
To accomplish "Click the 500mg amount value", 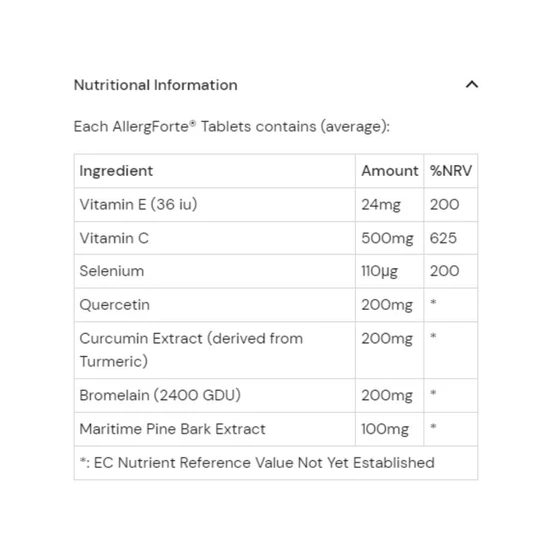I will (x=387, y=239).
